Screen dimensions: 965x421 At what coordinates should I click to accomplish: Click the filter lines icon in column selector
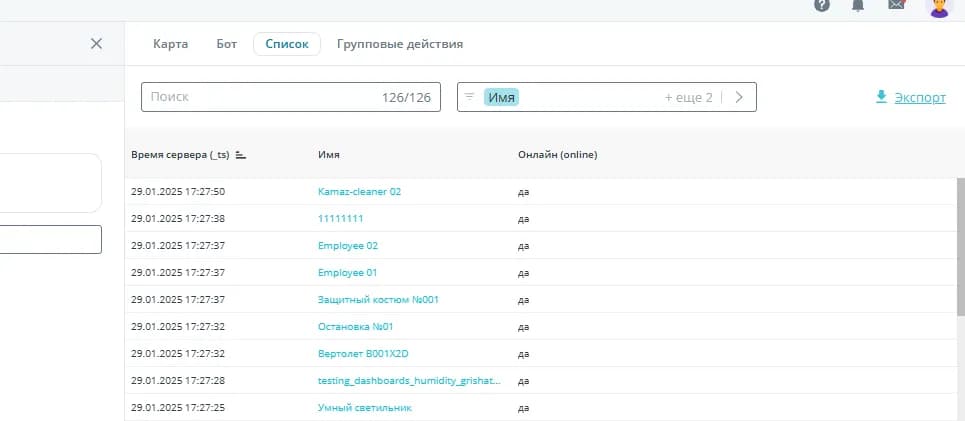tap(470, 97)
